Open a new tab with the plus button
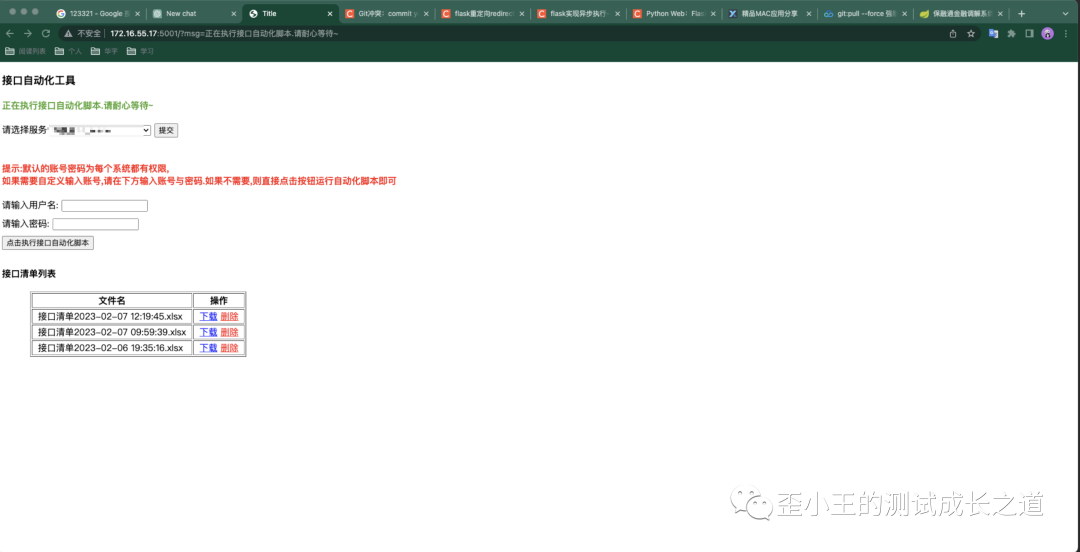The height and width of the screenshot is (552, 1080). tap(1021, 13)
